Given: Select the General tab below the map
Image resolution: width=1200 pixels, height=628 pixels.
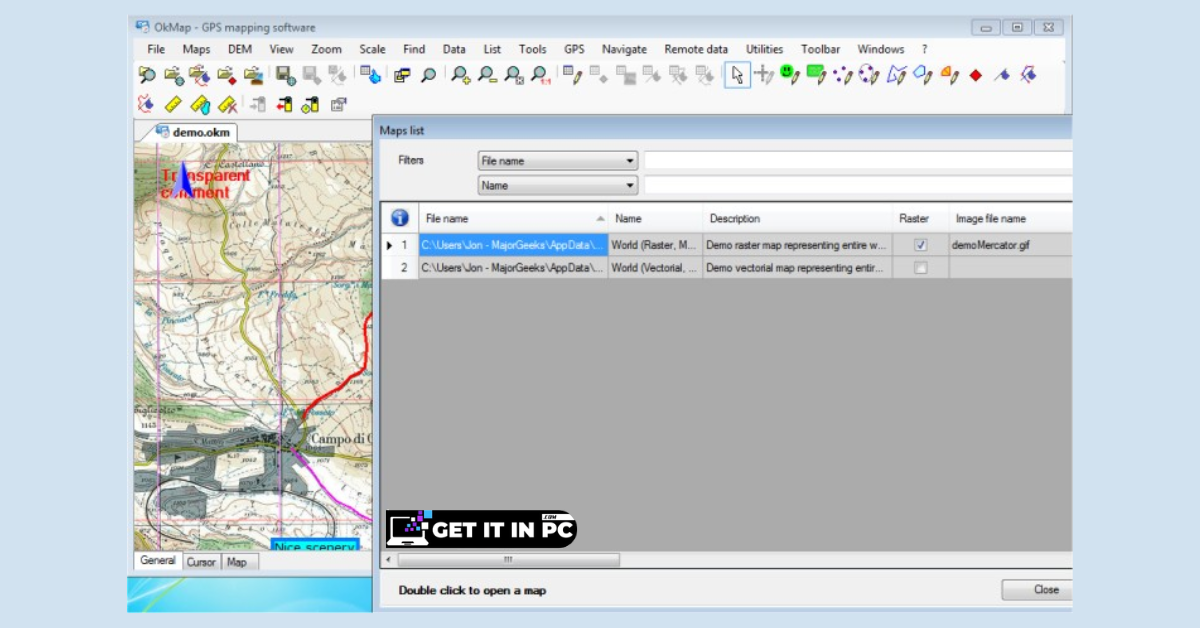Looking at the screenshot, I should [x=158, y=561].
